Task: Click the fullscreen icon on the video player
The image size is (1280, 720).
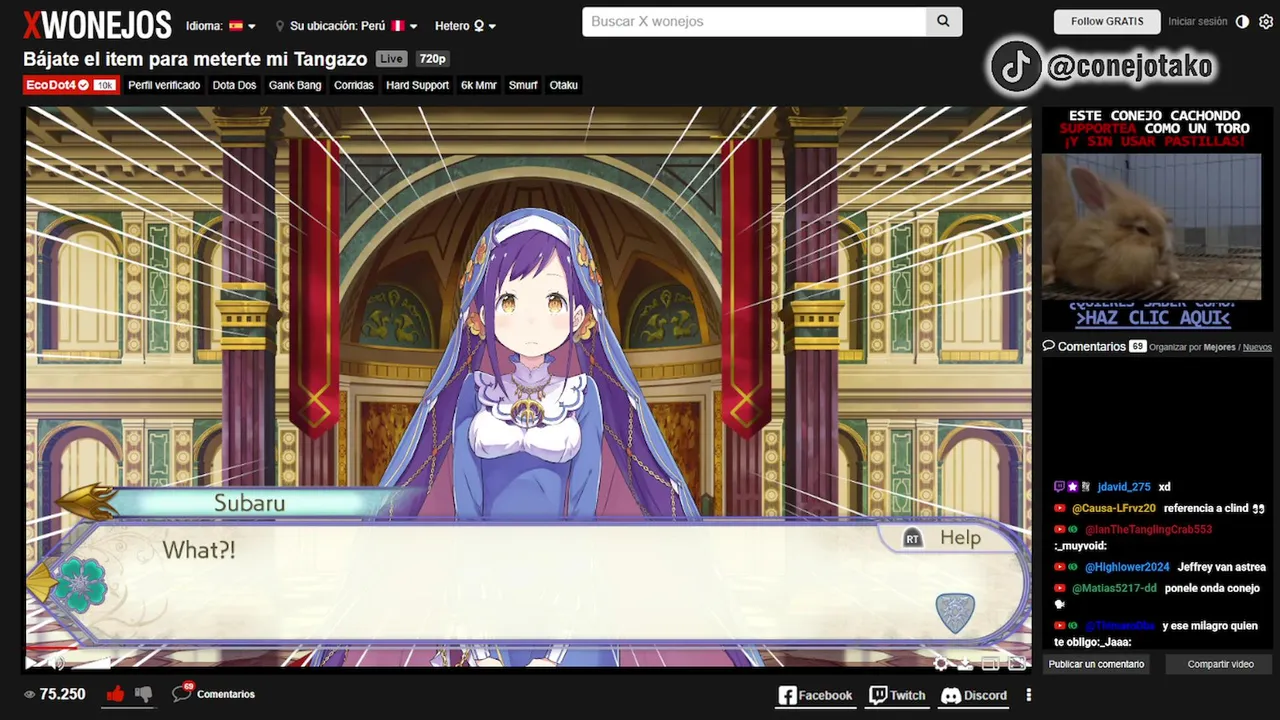Action: click(x=1017, y=663)
